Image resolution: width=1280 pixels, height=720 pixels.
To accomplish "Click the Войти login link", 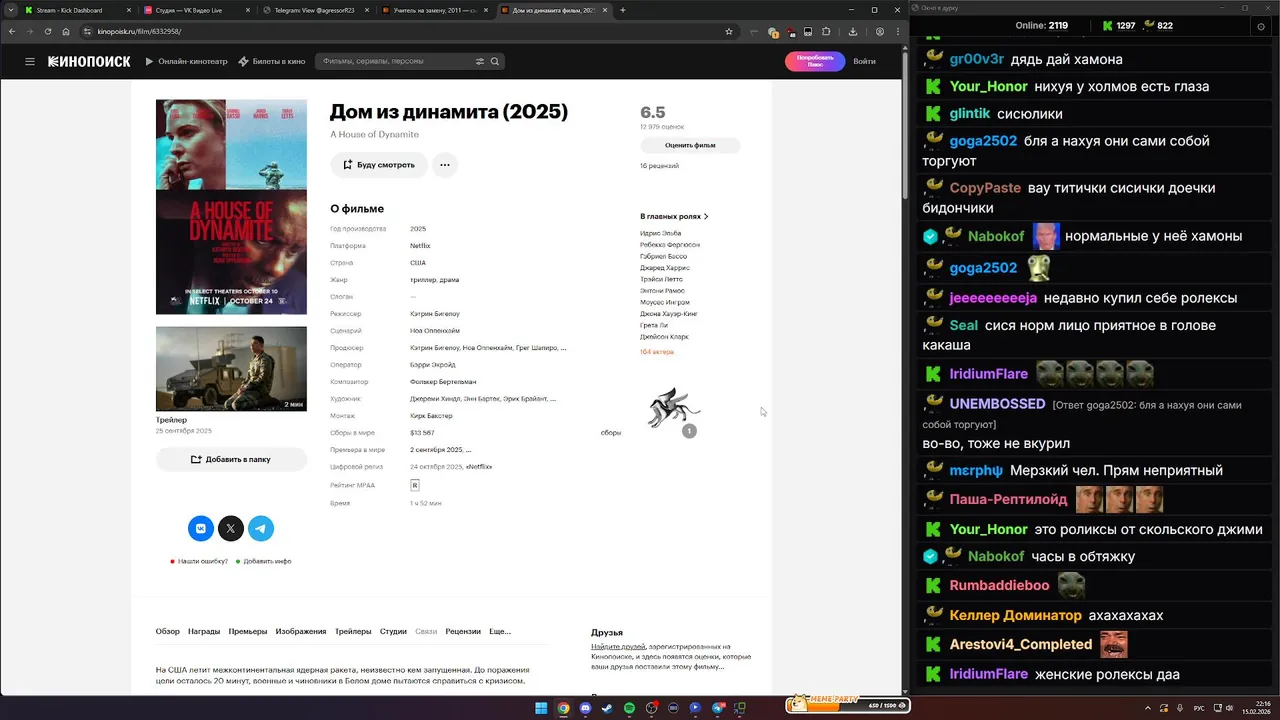I will tap(864, 61).
